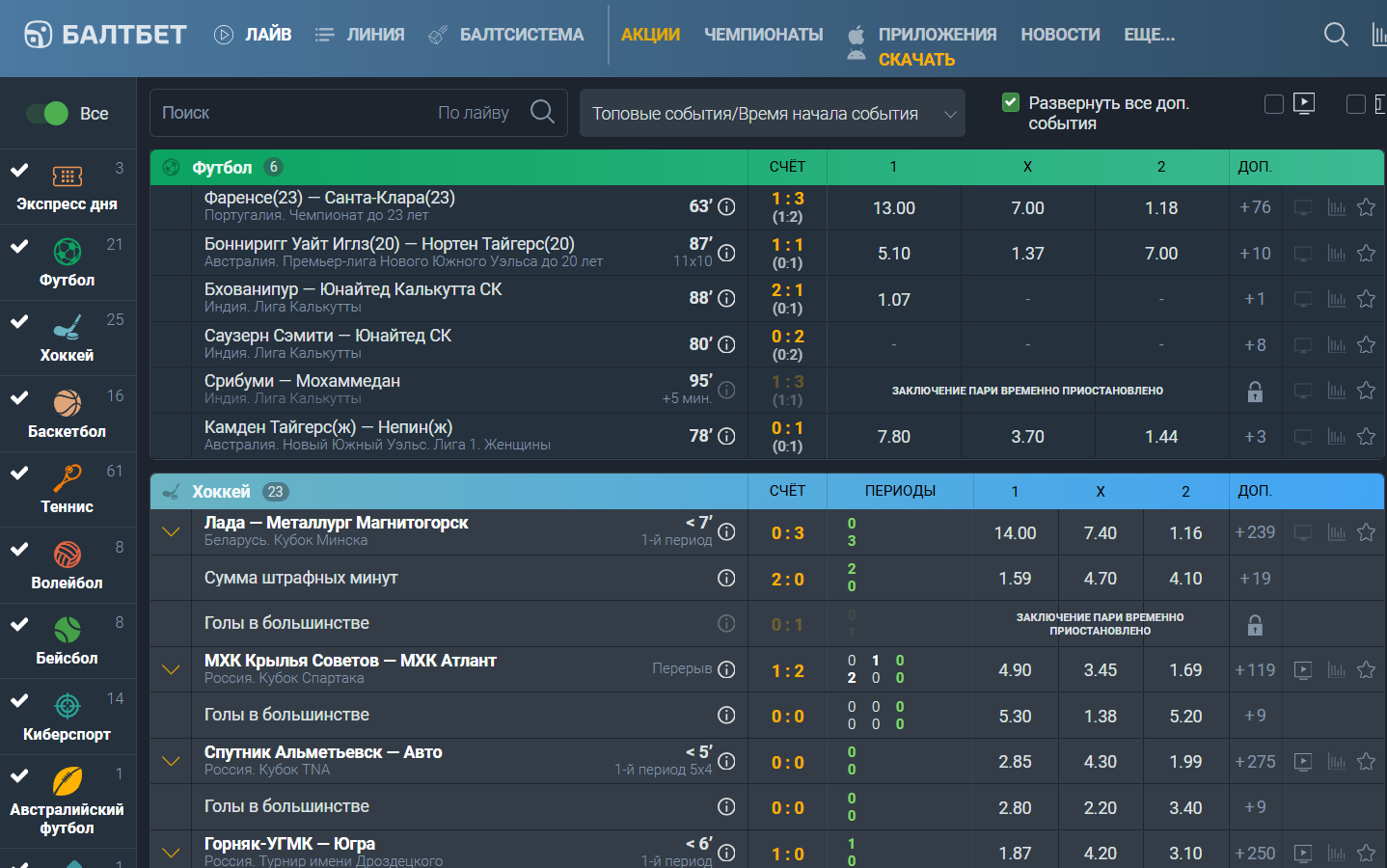Image resolution: width=1387 pixels, height=868 pixels.
Task: Click search icon in the Поиск field
Action: coord(543,112)
